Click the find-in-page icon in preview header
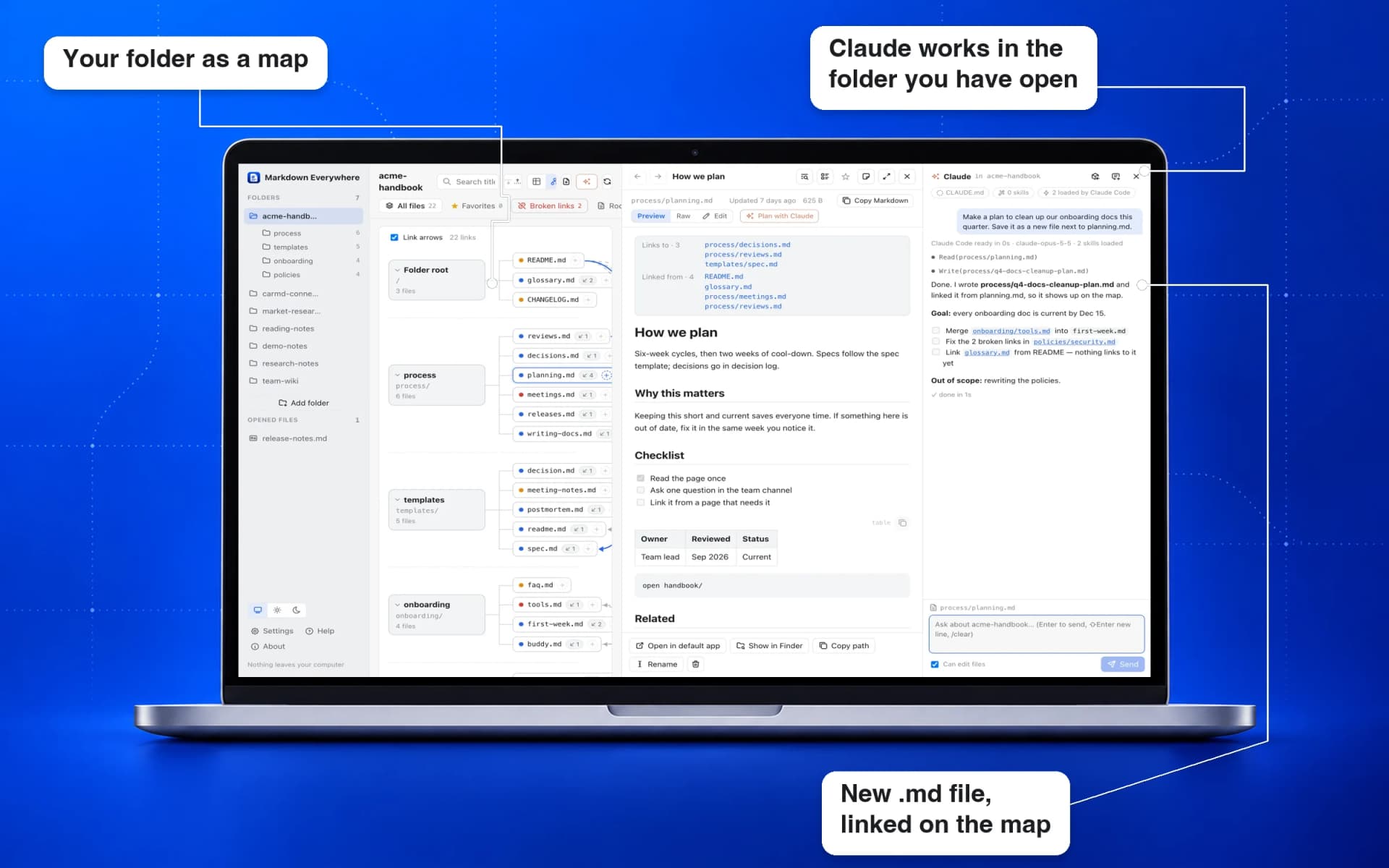 pyautogui.click(x=804, y=176)
